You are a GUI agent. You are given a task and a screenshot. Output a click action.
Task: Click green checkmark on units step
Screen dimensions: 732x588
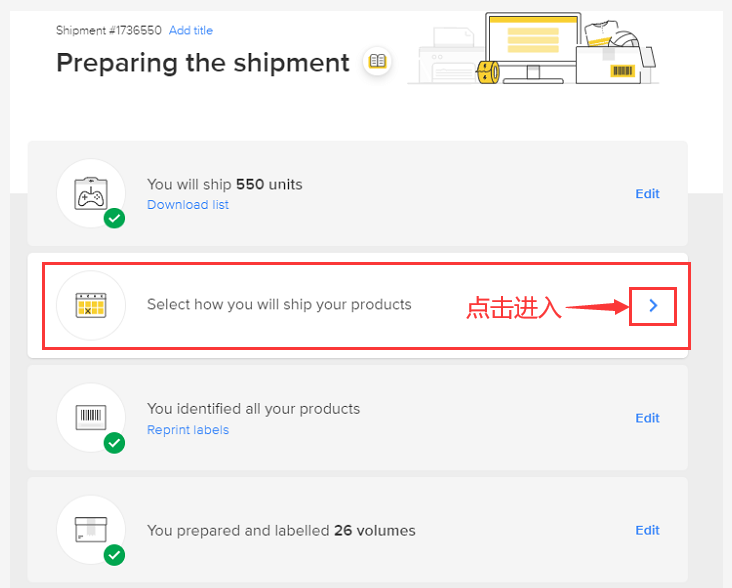tap(115, 218)
